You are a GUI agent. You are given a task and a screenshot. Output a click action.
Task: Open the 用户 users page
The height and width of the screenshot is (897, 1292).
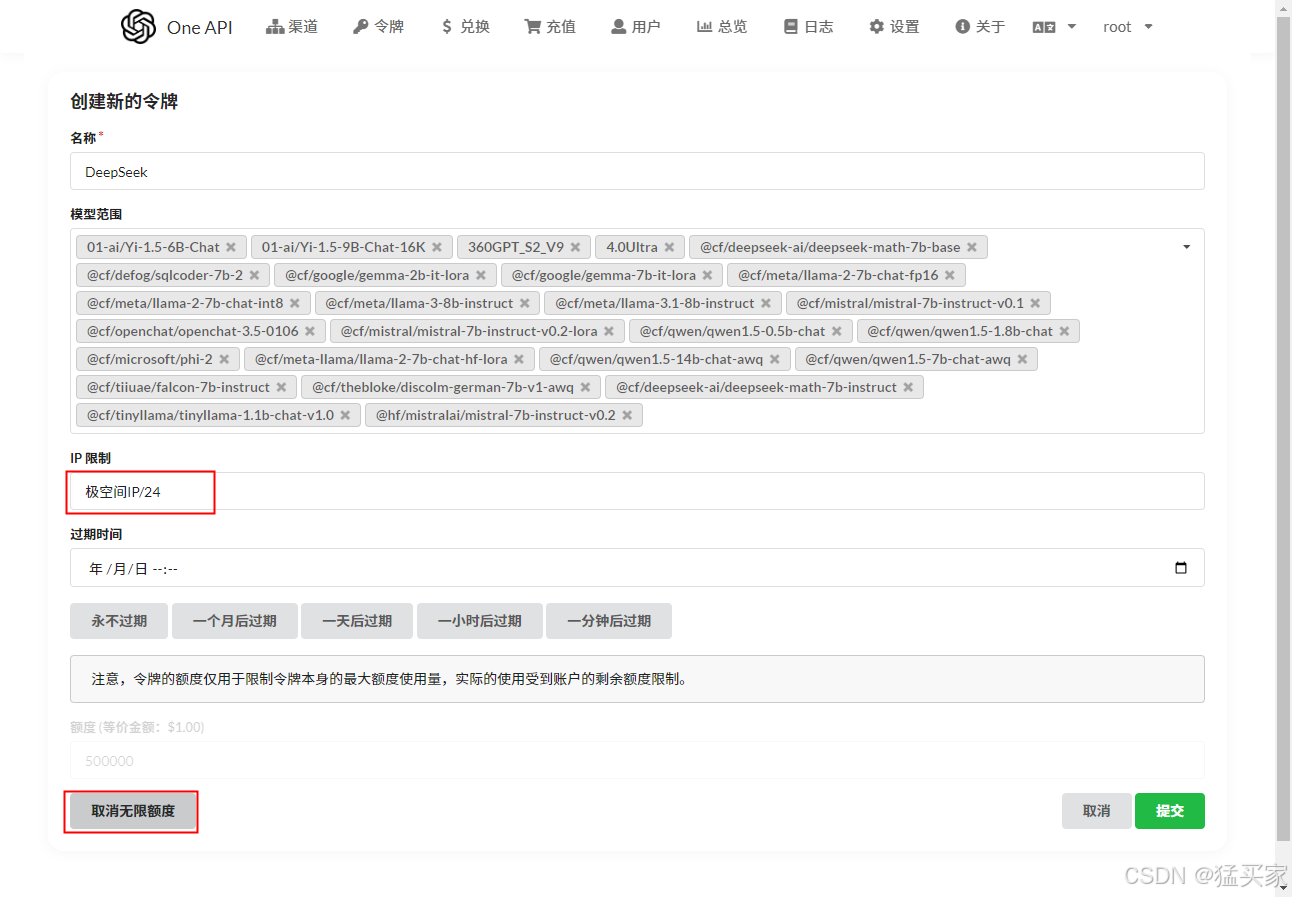tap(636, 27)
